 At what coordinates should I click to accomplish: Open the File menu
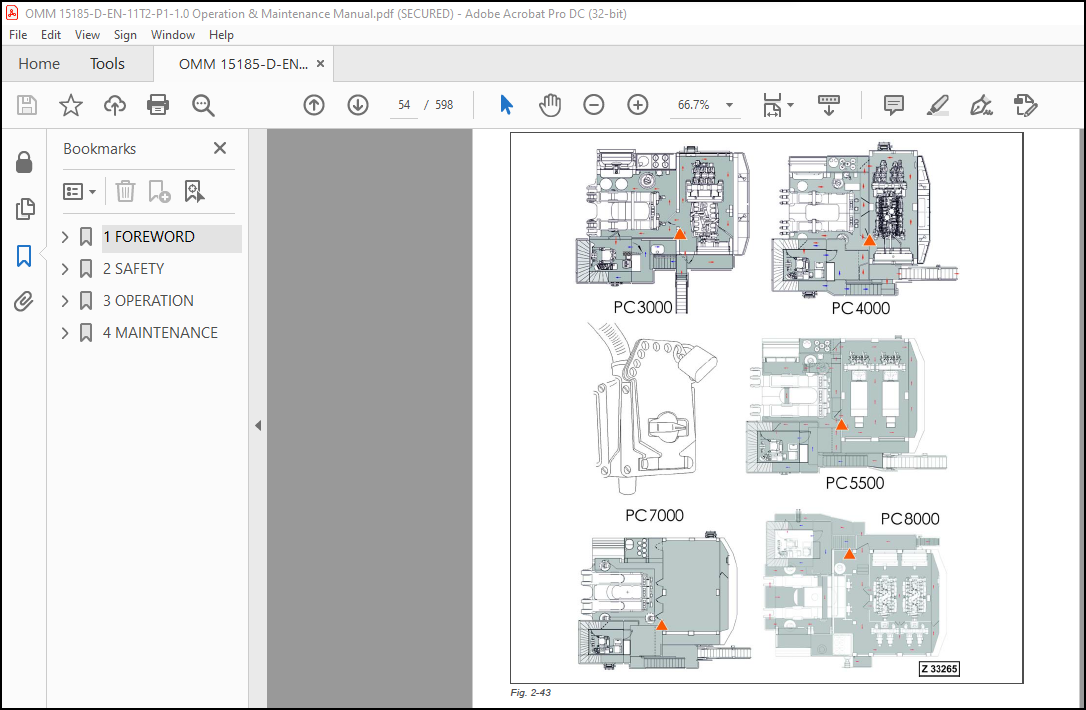tap(18, 35)
